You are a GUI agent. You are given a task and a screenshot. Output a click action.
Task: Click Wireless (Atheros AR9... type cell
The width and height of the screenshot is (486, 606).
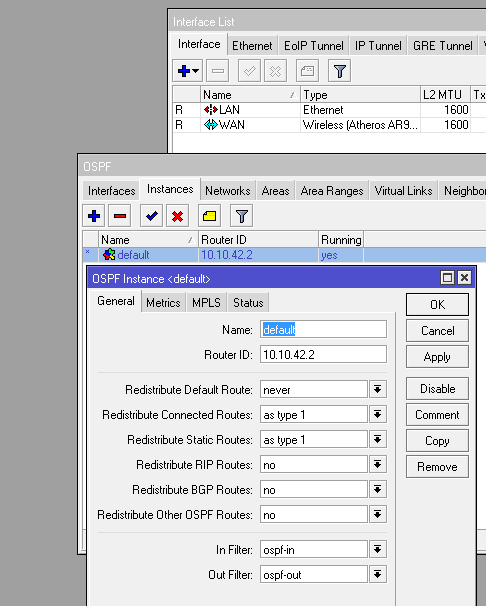(360, 125)
